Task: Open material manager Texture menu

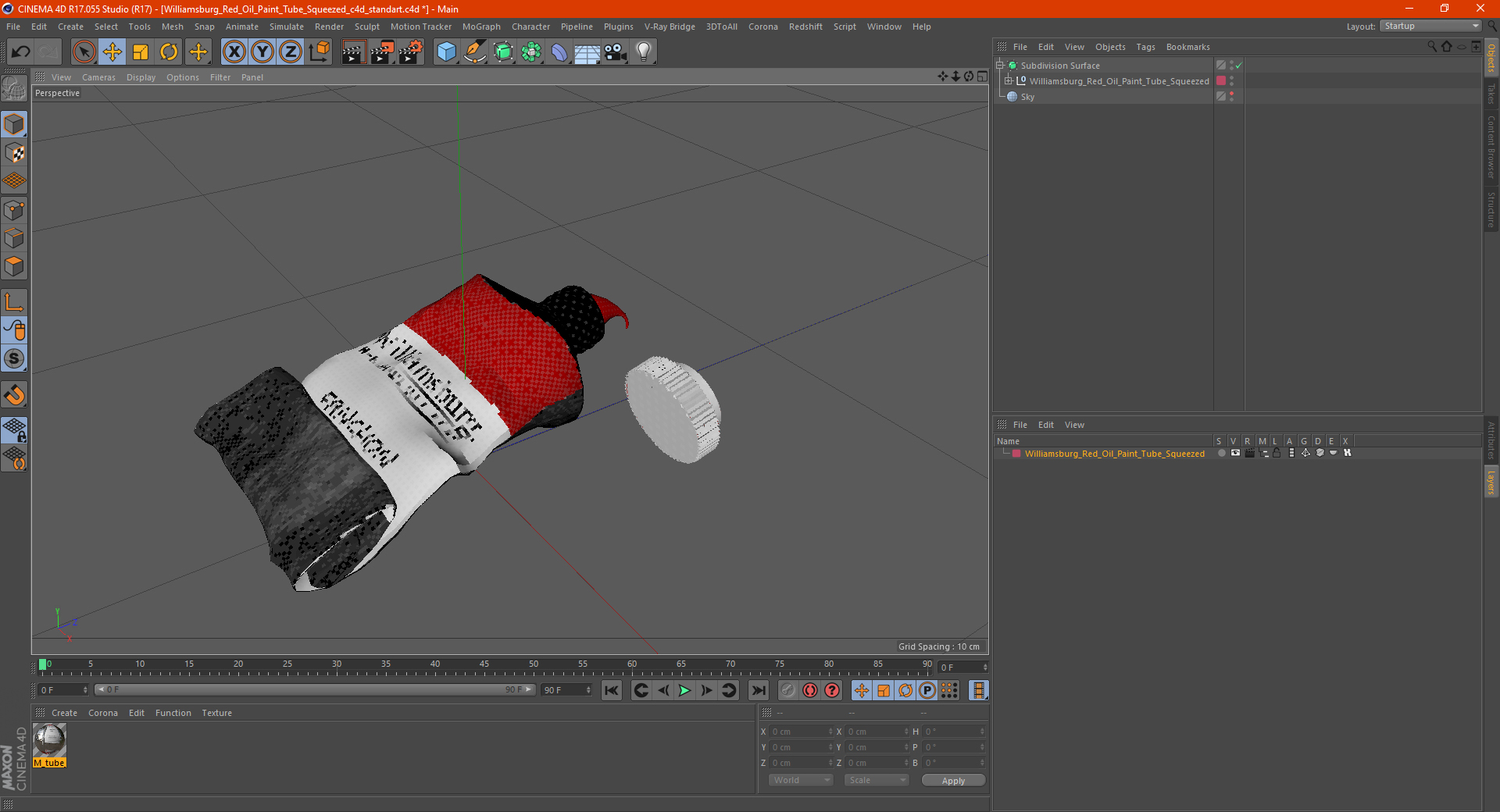Action: (217, 713)
